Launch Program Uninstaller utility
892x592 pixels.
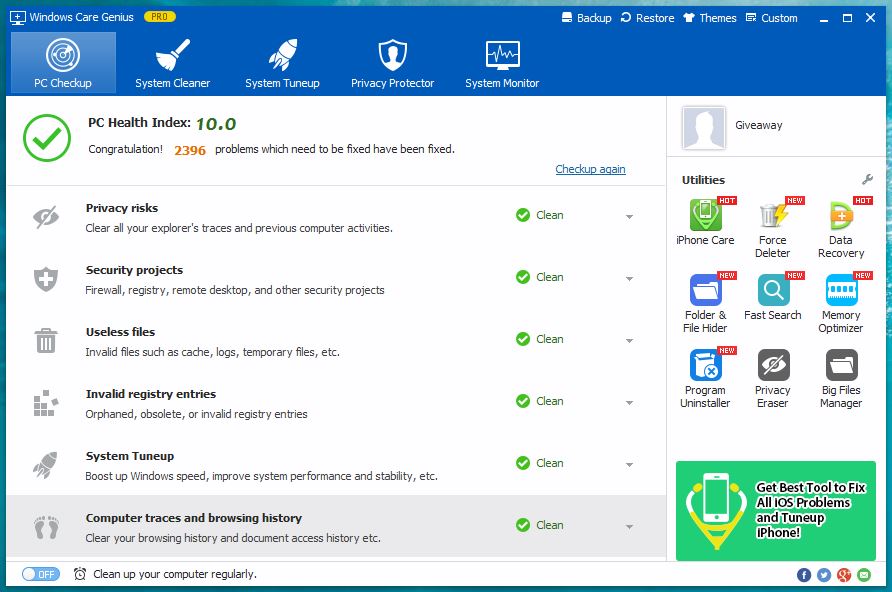705,378
